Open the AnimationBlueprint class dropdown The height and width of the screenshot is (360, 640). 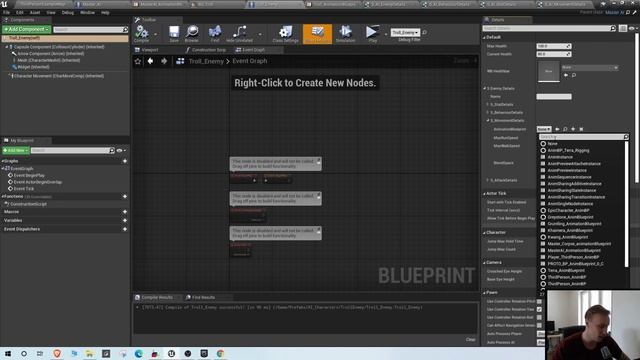544,129
